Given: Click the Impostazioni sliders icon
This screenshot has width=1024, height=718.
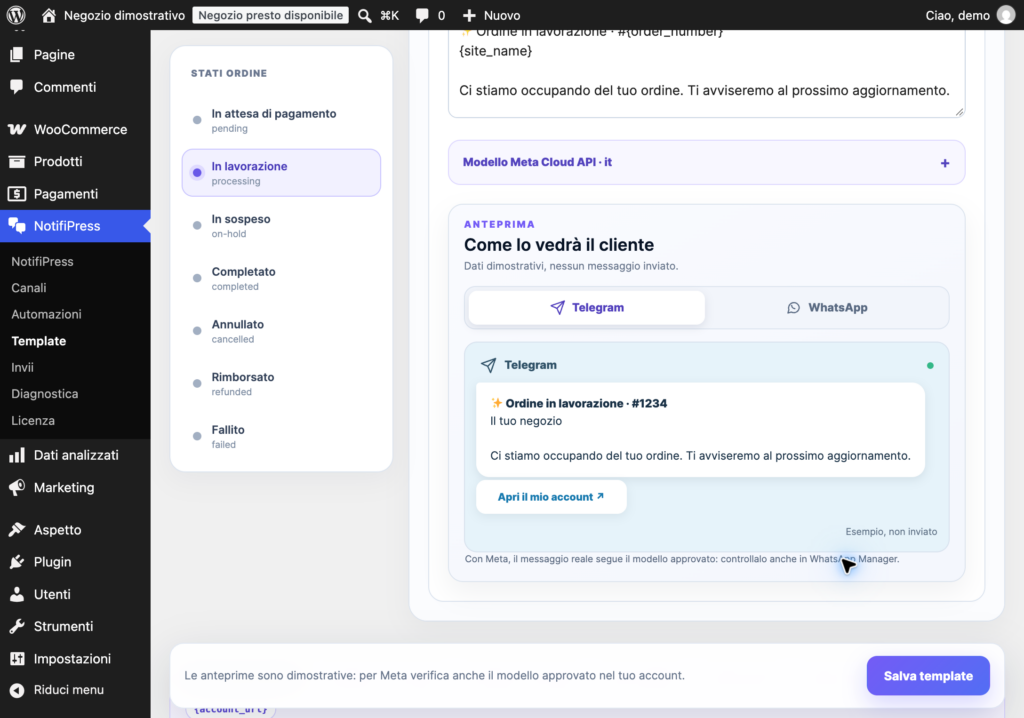Looking at the screenshot, I should point(17,659).
